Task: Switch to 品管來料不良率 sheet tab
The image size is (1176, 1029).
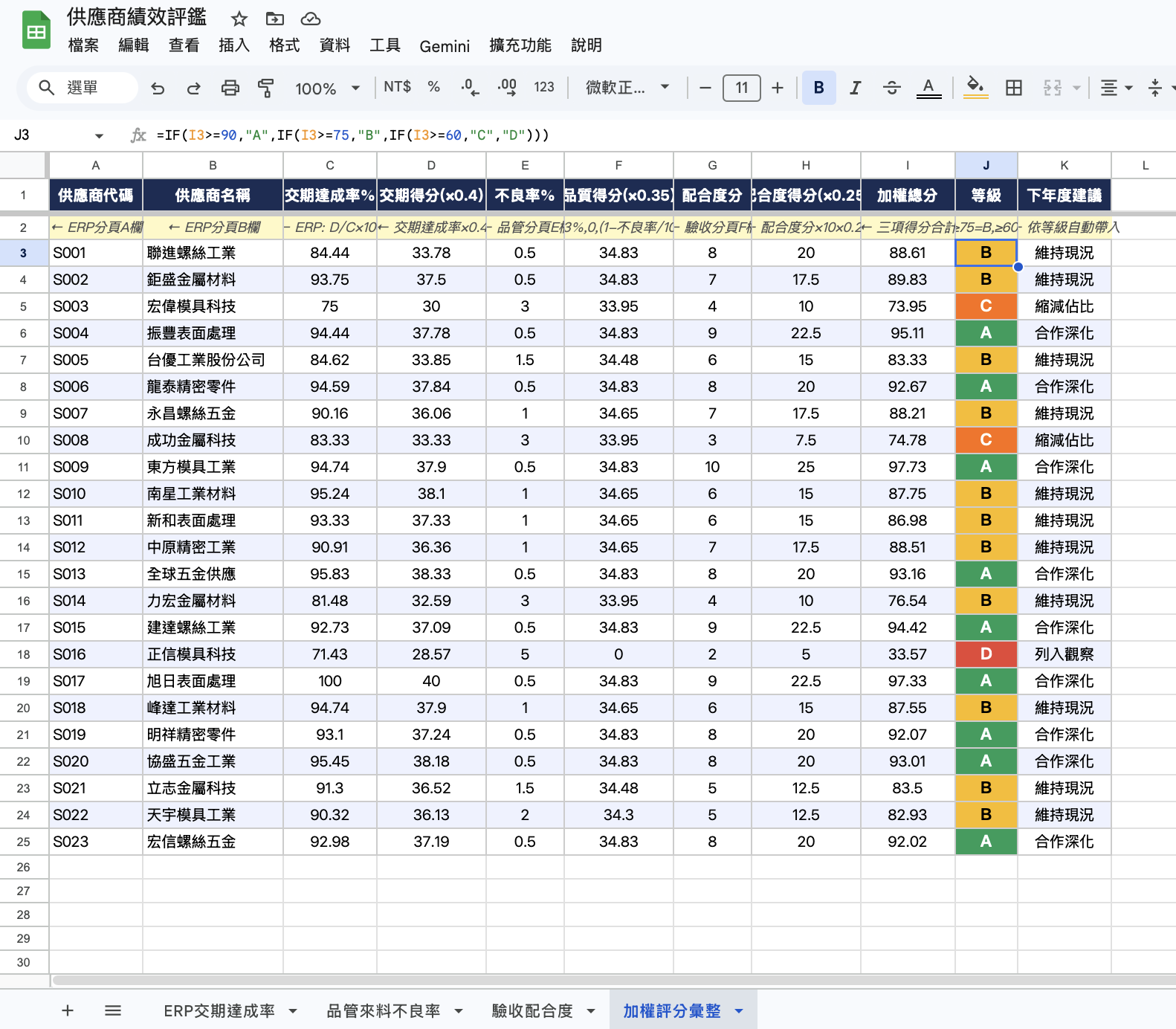Action: pos(384,1010)
